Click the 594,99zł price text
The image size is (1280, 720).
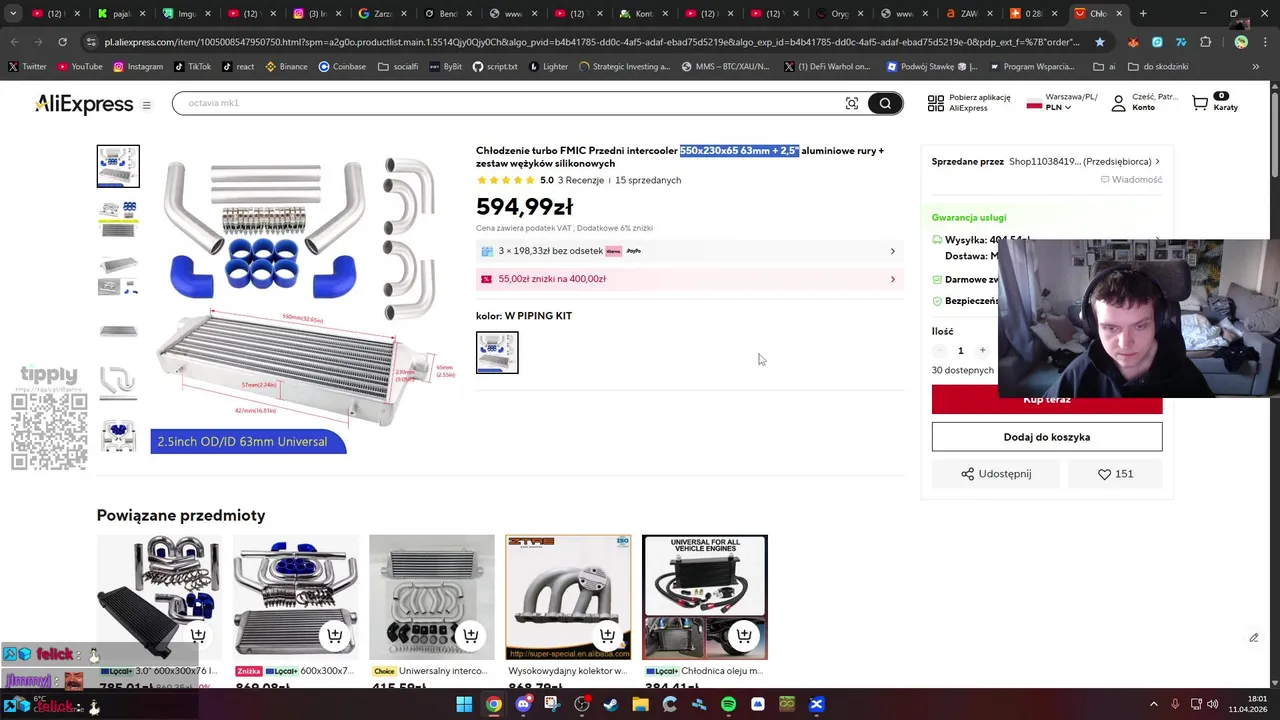(x=524, y=207)
